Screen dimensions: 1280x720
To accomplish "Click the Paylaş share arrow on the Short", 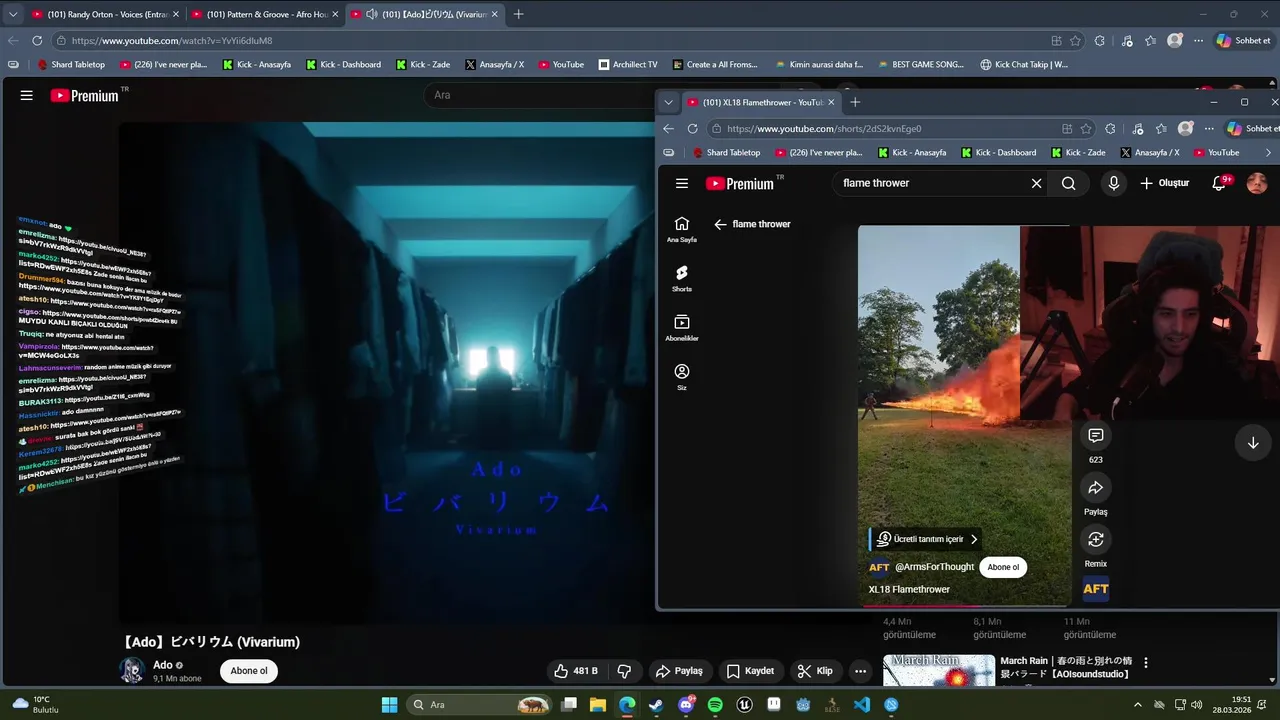I will point(1095,488).
